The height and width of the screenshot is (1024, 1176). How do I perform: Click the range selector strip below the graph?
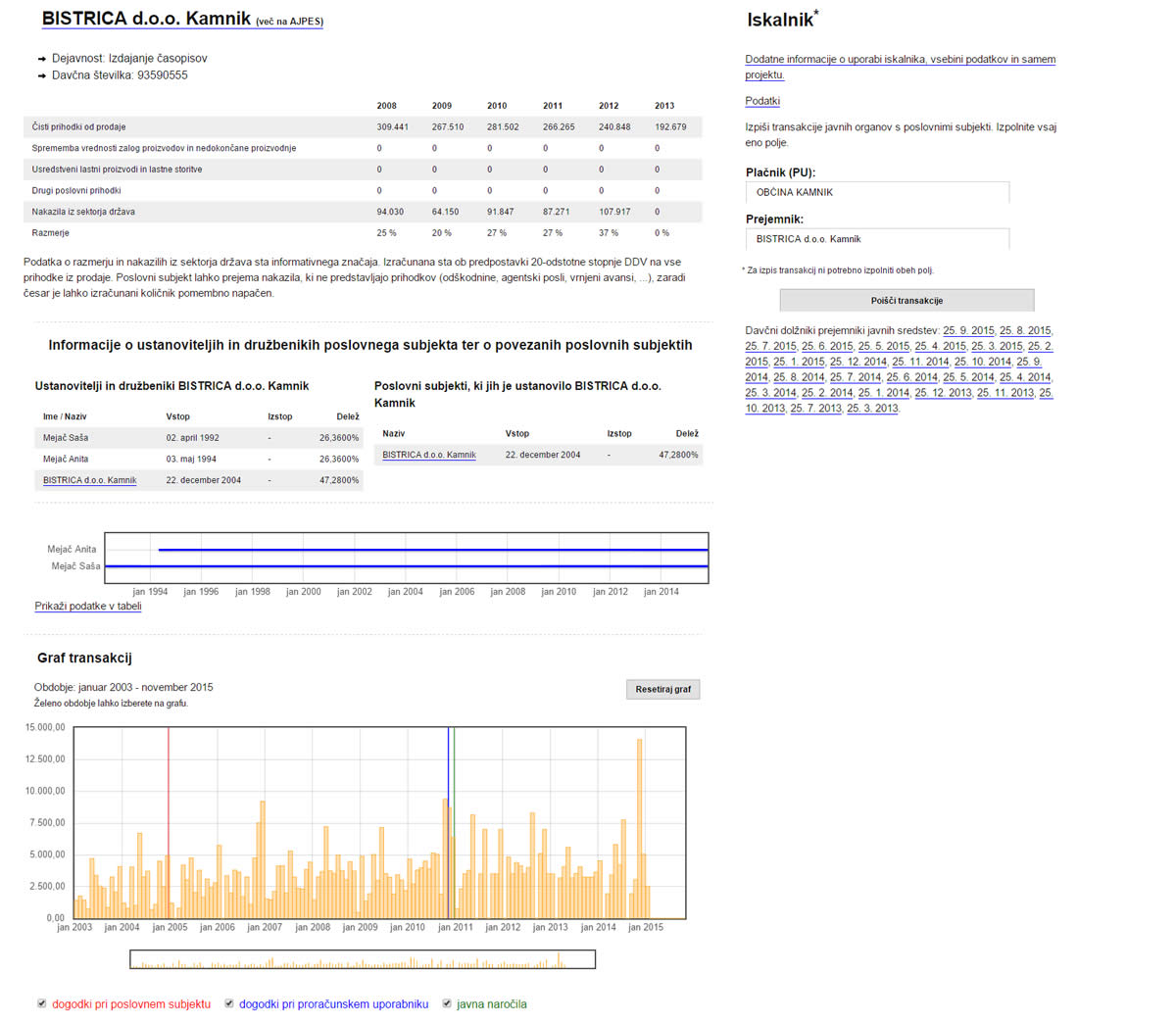pos(363,959)
